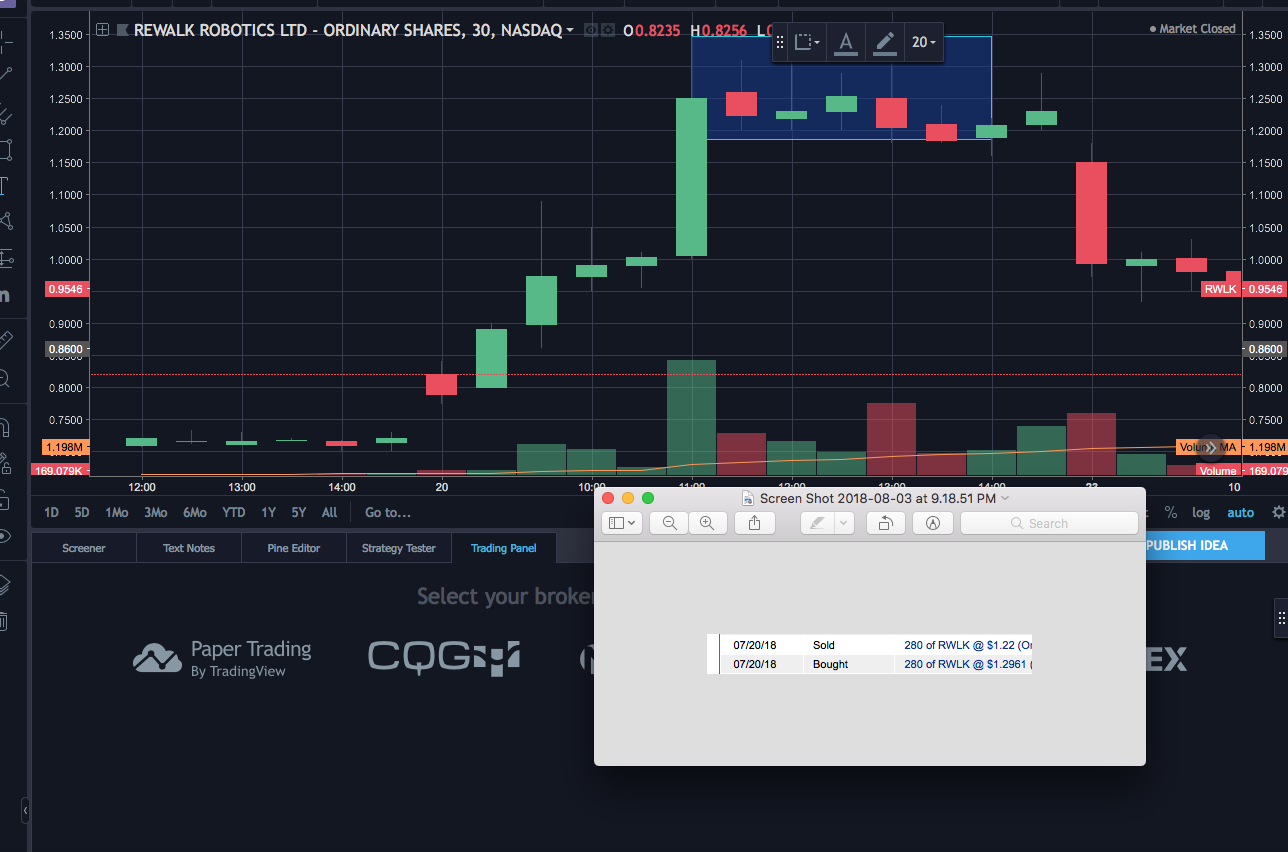The width and height of the screenshot is (1288, 852).
Task: Switch to the Screener tab
Action: pyautogui.click(x=83, y=548)
